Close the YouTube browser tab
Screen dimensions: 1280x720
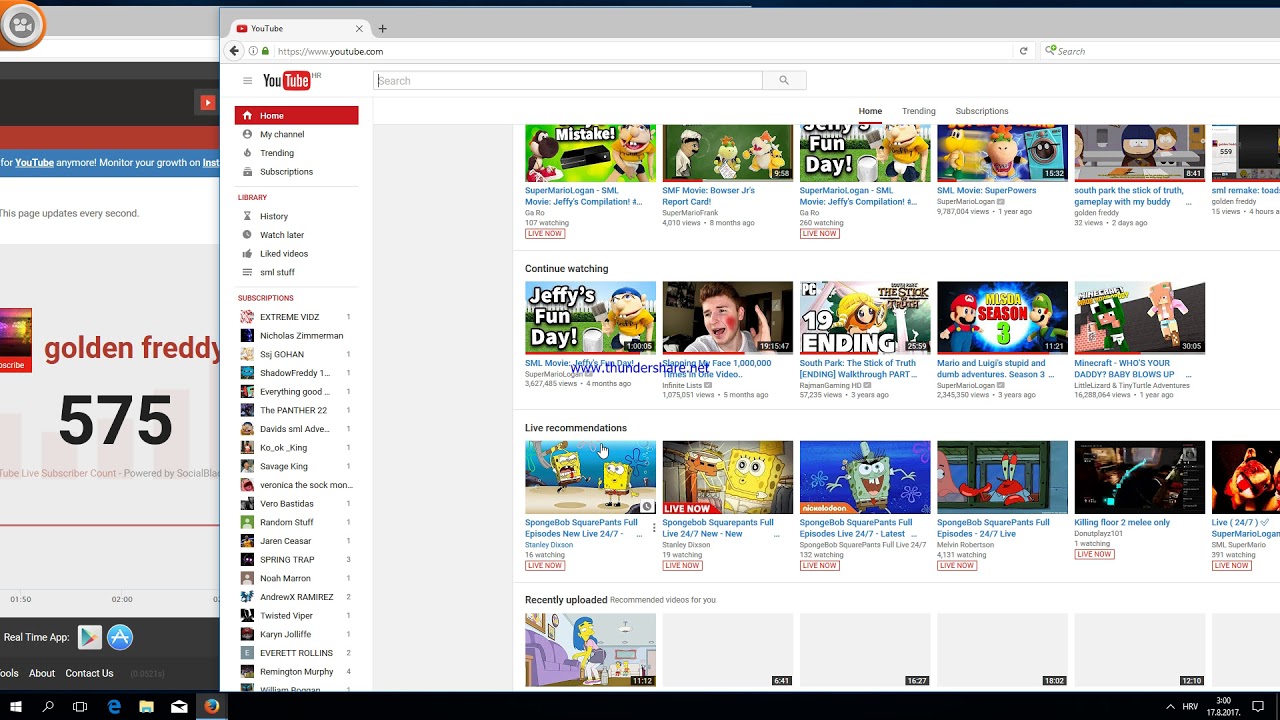pyautogui.click(x=359, y=29)
